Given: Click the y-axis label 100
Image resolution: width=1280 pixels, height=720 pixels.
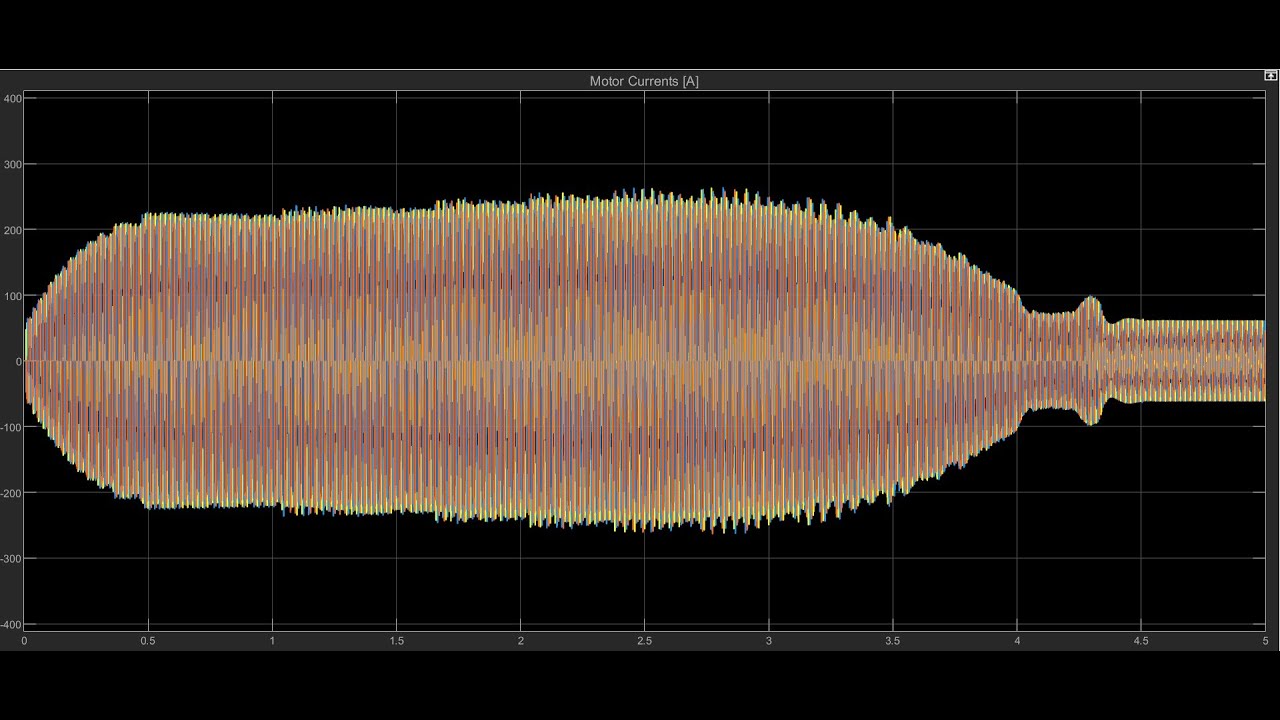Looking at the screenshot, I should (13, 296).
